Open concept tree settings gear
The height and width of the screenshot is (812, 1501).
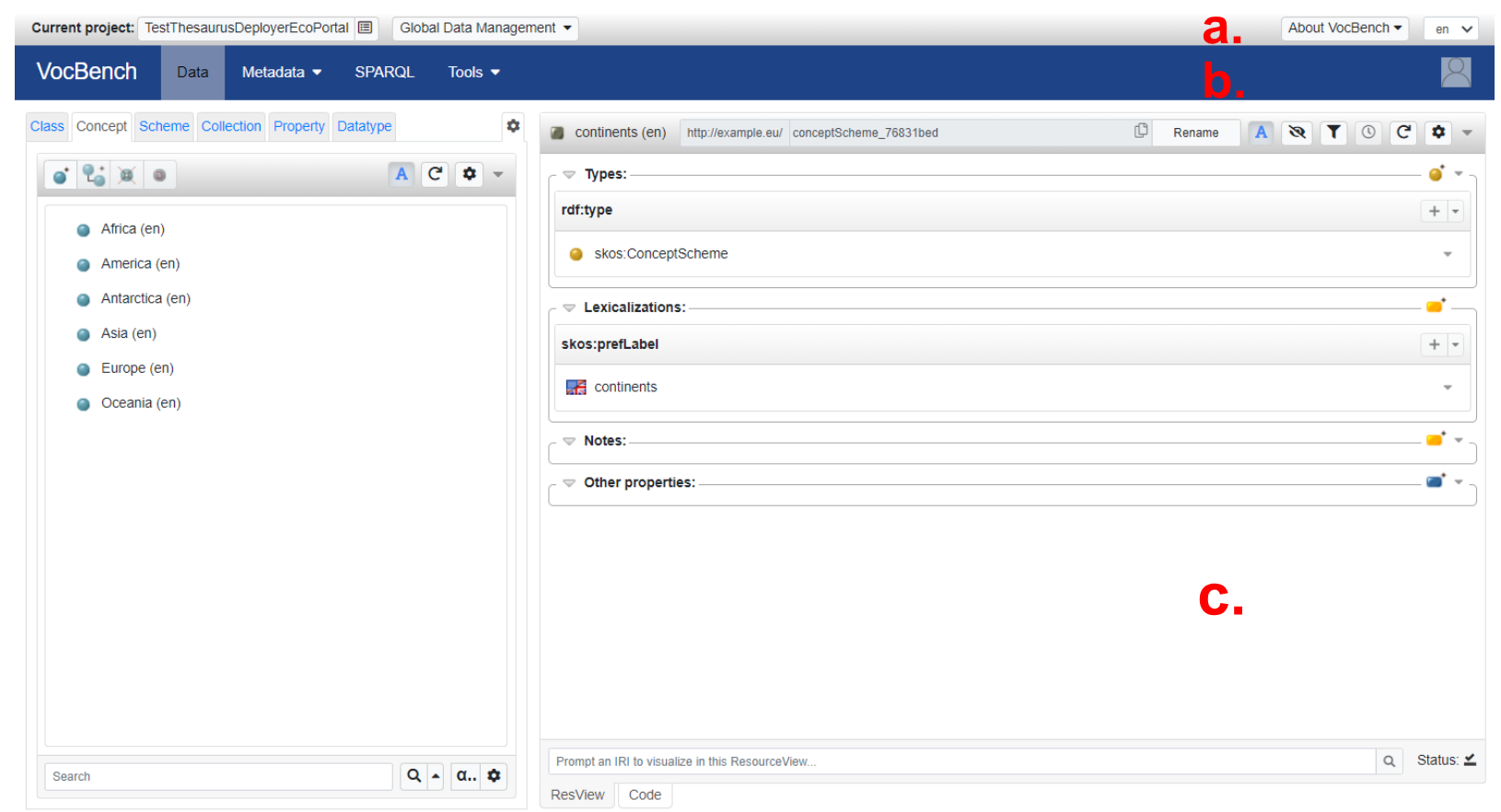pyautogui.click(x=470, y=174)
